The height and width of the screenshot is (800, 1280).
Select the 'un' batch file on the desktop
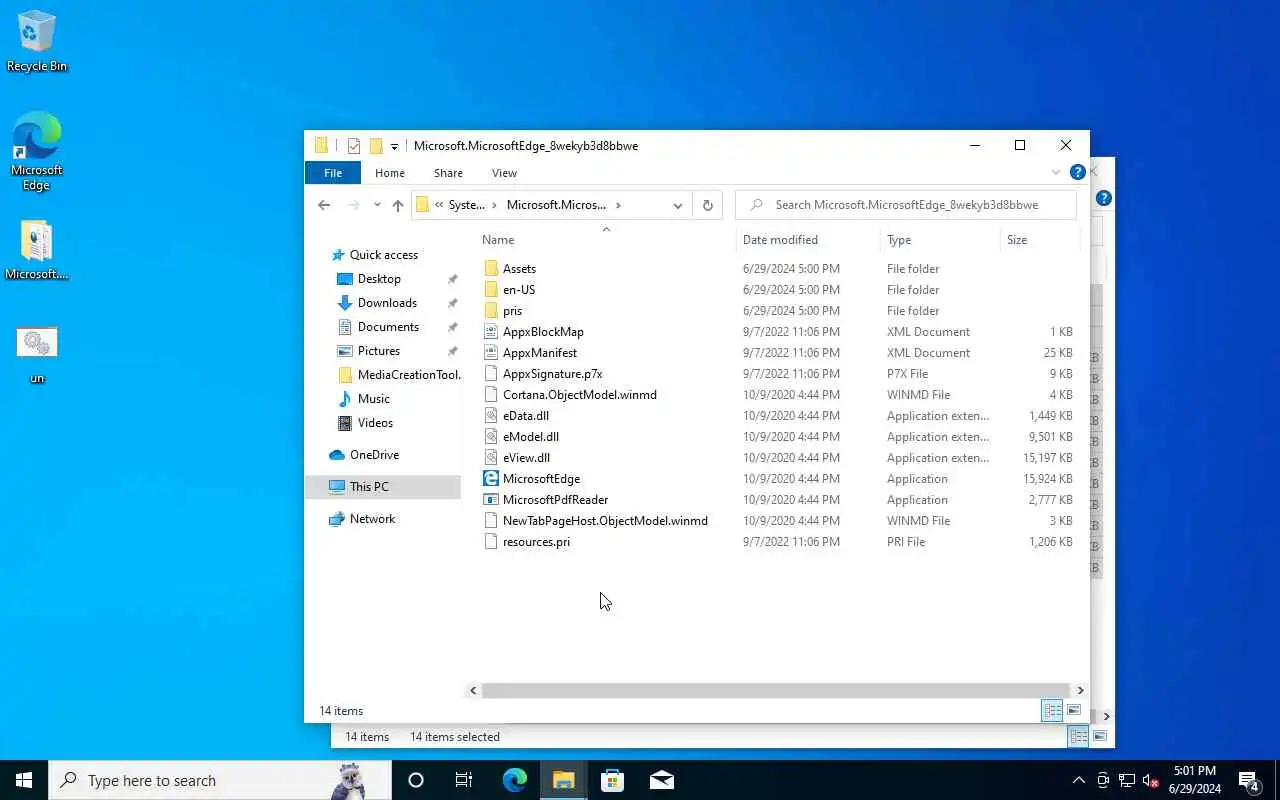click(x=37, y=355)
